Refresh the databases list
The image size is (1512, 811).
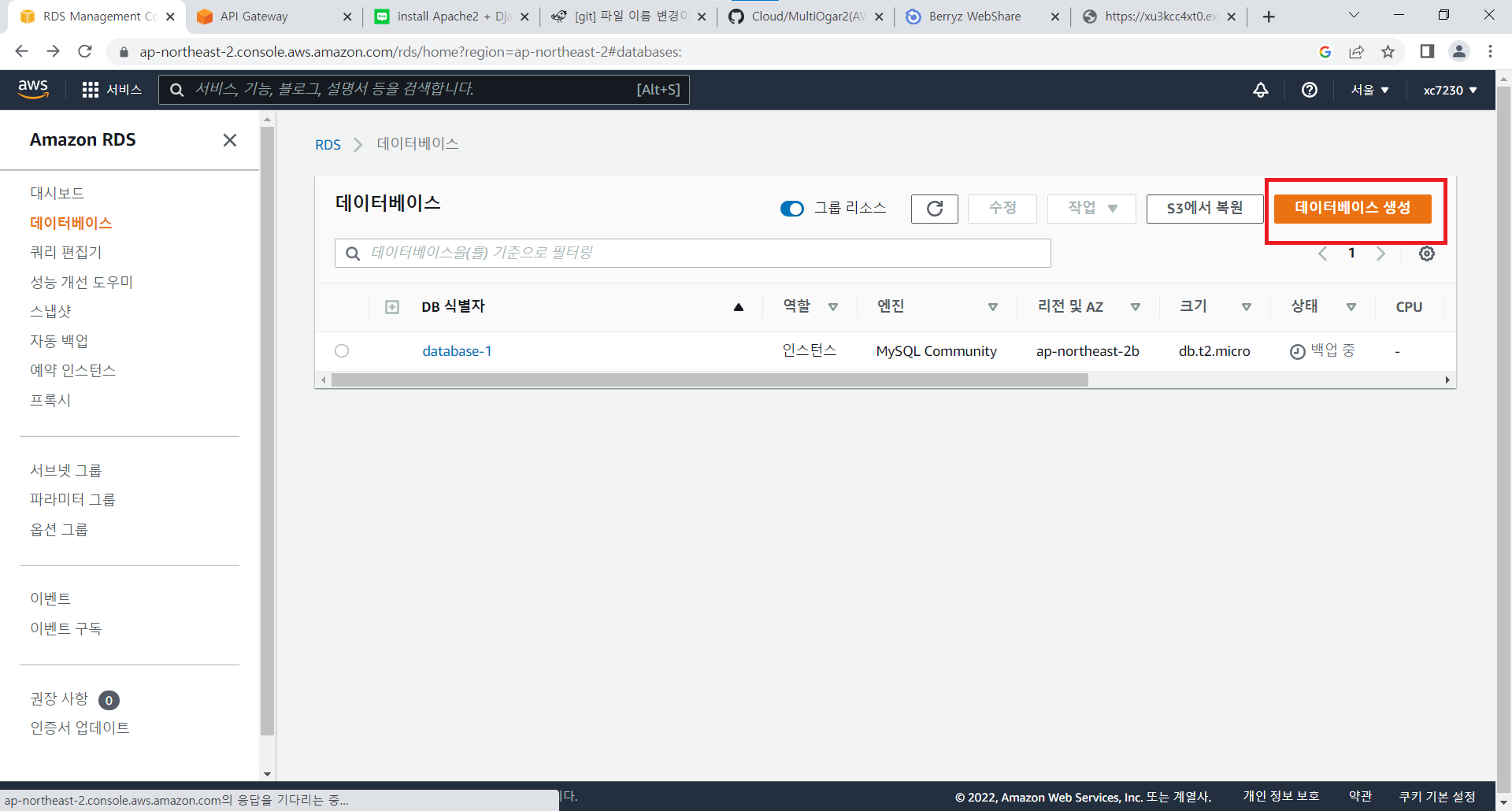pyautogui.click(x=935, y=209)
